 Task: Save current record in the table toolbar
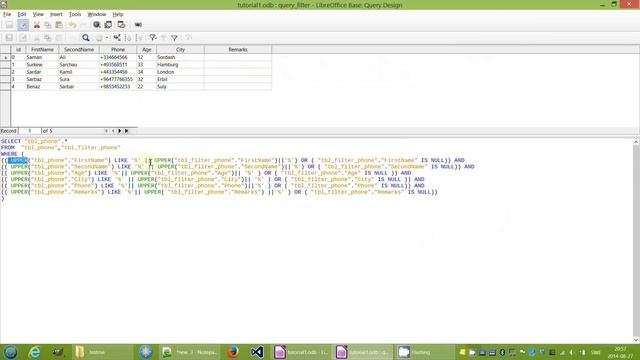coord(9,38)
